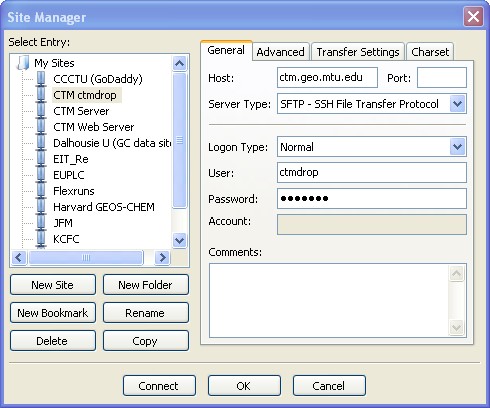490x408 pixels.
Task: Click the server icon beside JFM
Action: (41, 223)
